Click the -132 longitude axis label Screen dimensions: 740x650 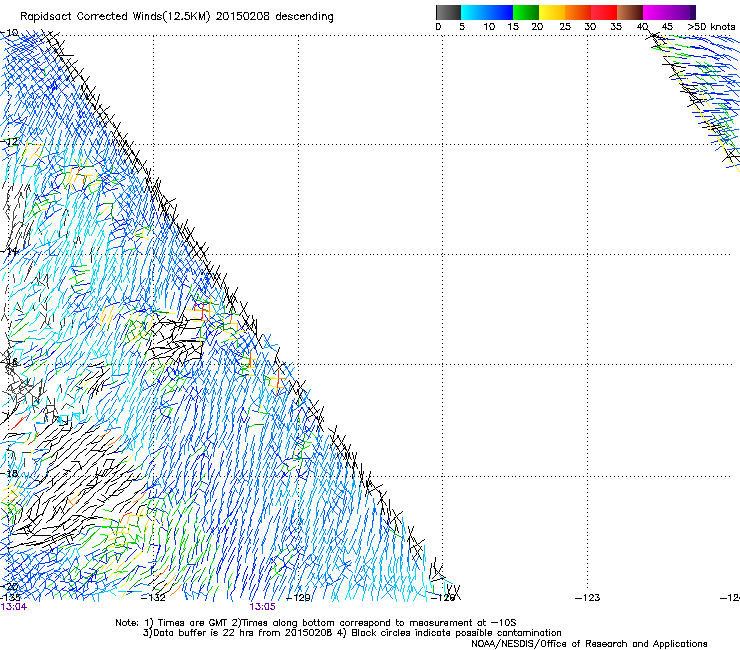click(x=153, y=598)
